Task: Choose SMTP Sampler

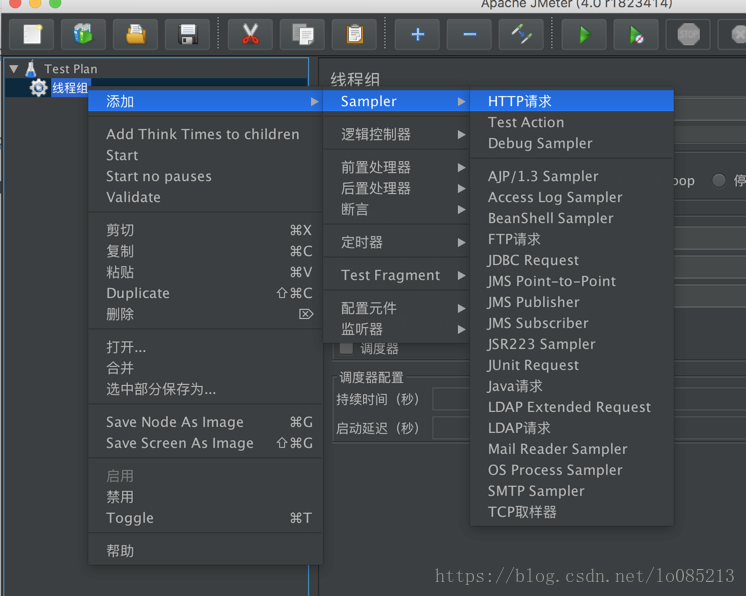Action: pos(572,490)
